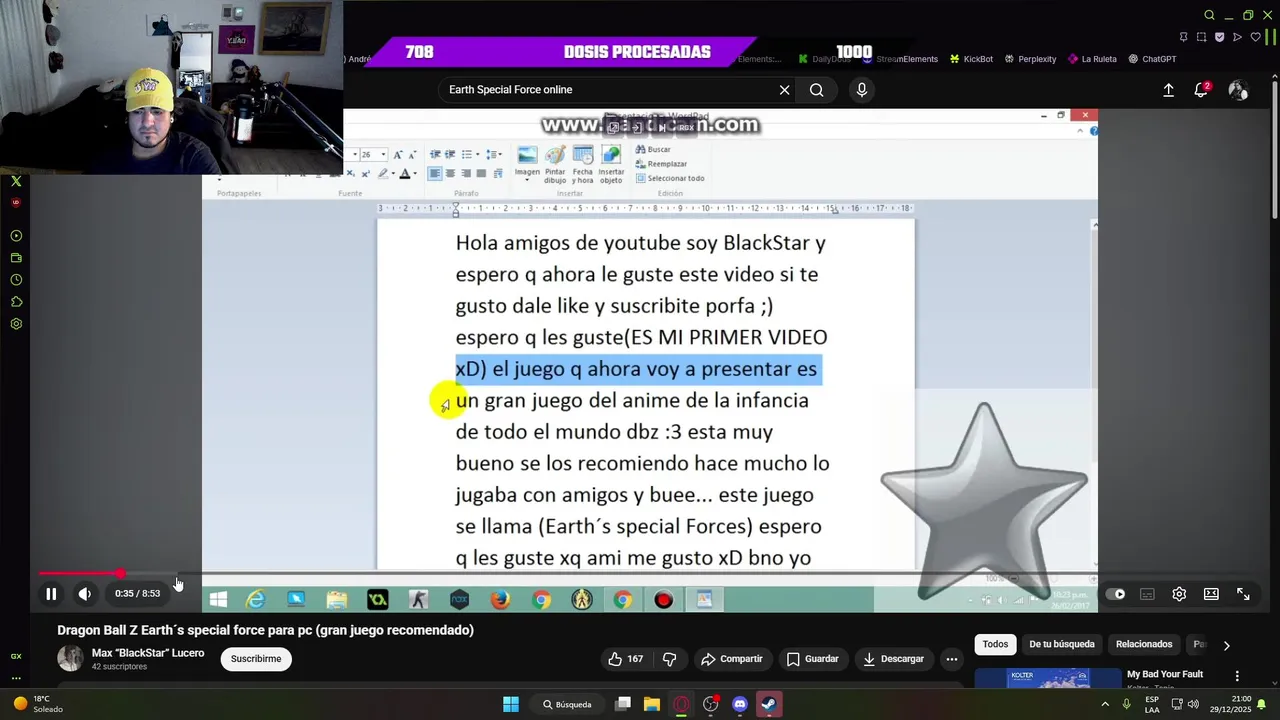Click the Suscribirme button
Image resolution: width=1280 pixels, height=720 pixels.
point(256,659)
